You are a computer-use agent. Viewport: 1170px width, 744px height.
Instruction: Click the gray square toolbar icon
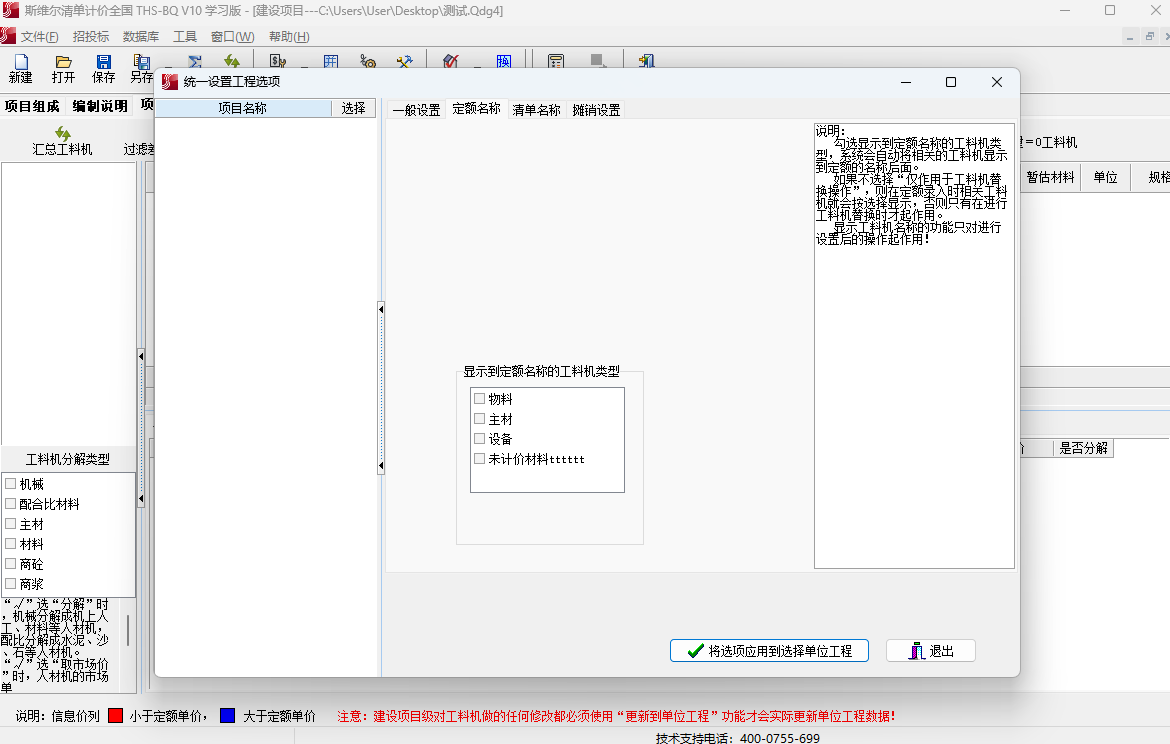point(597,60)
